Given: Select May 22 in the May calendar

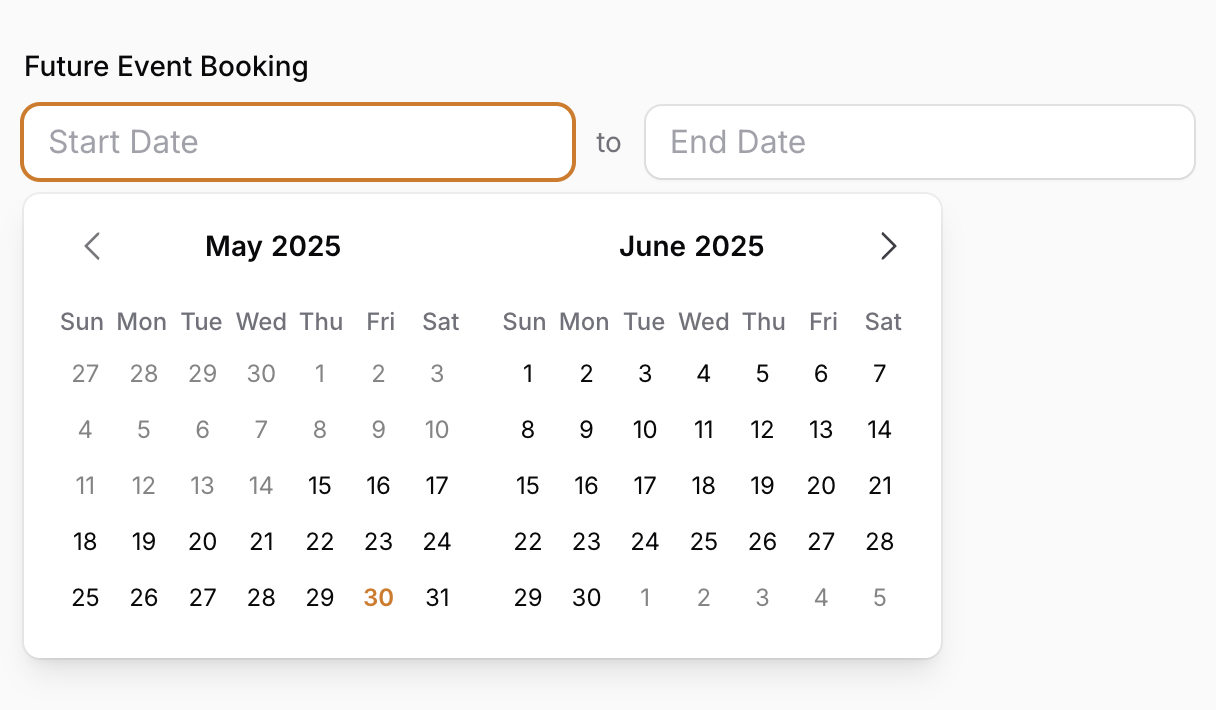Looking at the screenshot, I should pos(320,542).
